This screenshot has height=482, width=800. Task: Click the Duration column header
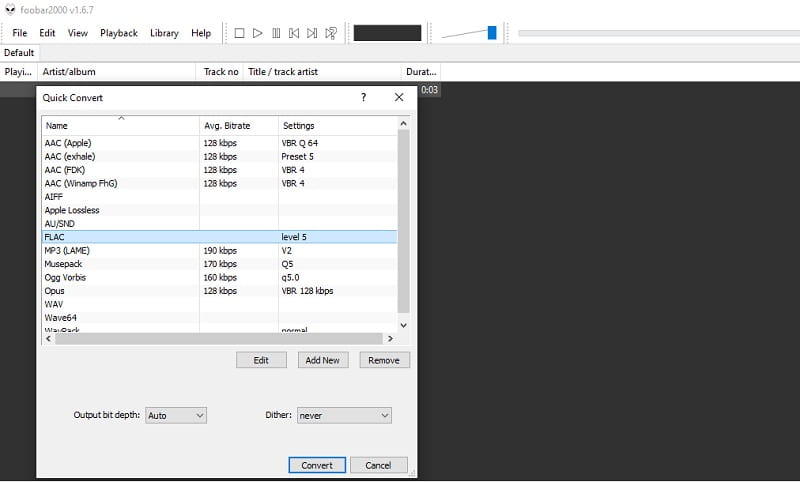coord(421,72)
